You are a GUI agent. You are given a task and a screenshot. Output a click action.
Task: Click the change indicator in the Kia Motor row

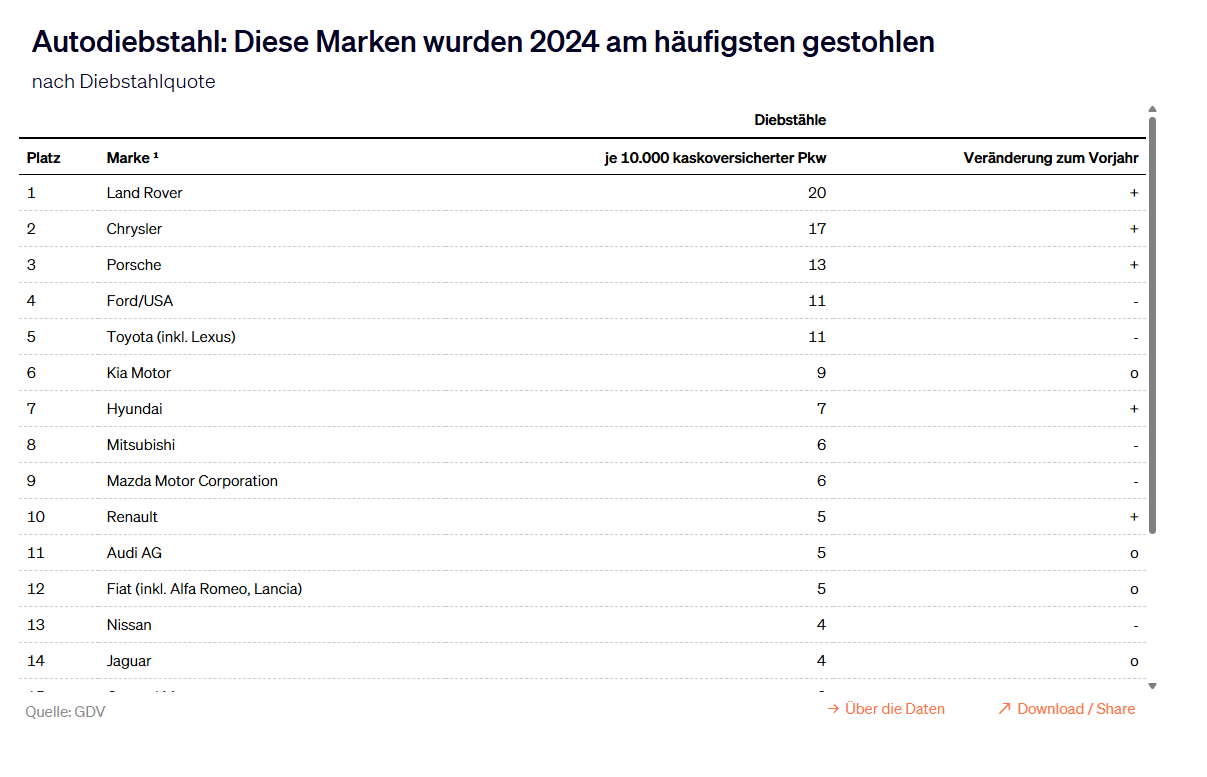(x=1134, y=373)
